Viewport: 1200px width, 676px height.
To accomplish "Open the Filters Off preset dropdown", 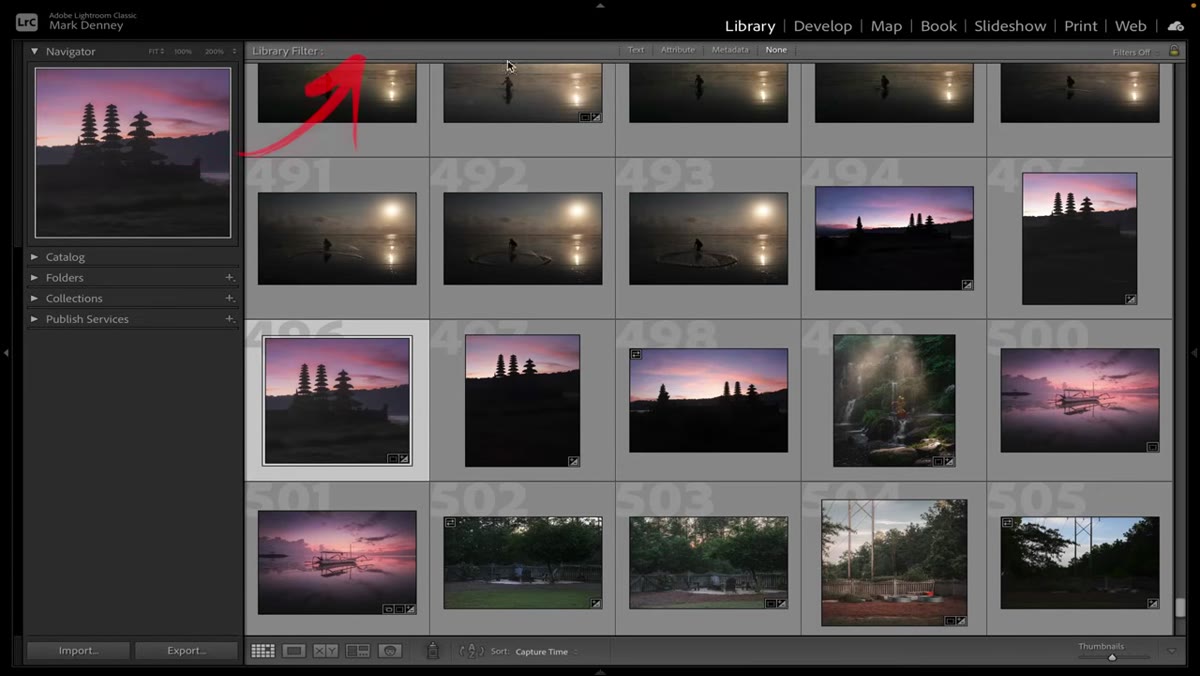I will coord(1135,52).
